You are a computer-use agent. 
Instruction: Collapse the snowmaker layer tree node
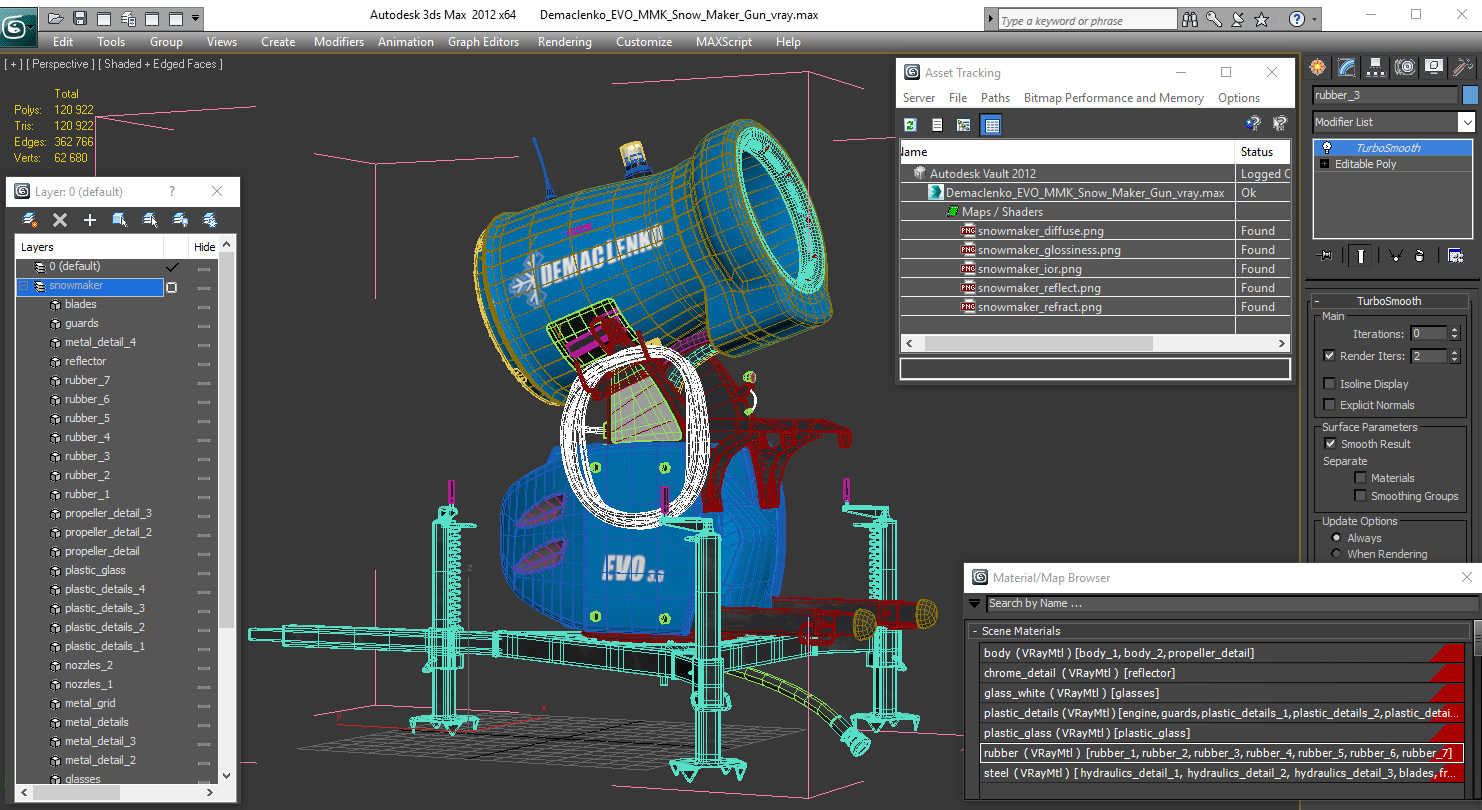(25, 286)
